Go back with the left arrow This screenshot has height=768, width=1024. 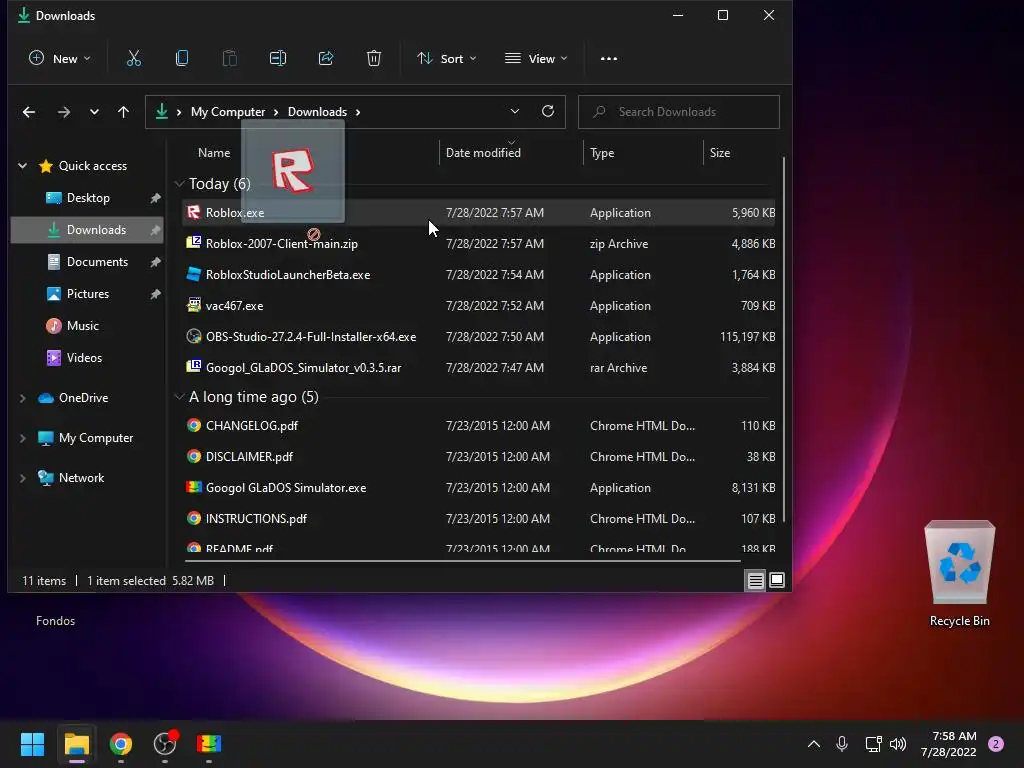pos(29,112)
